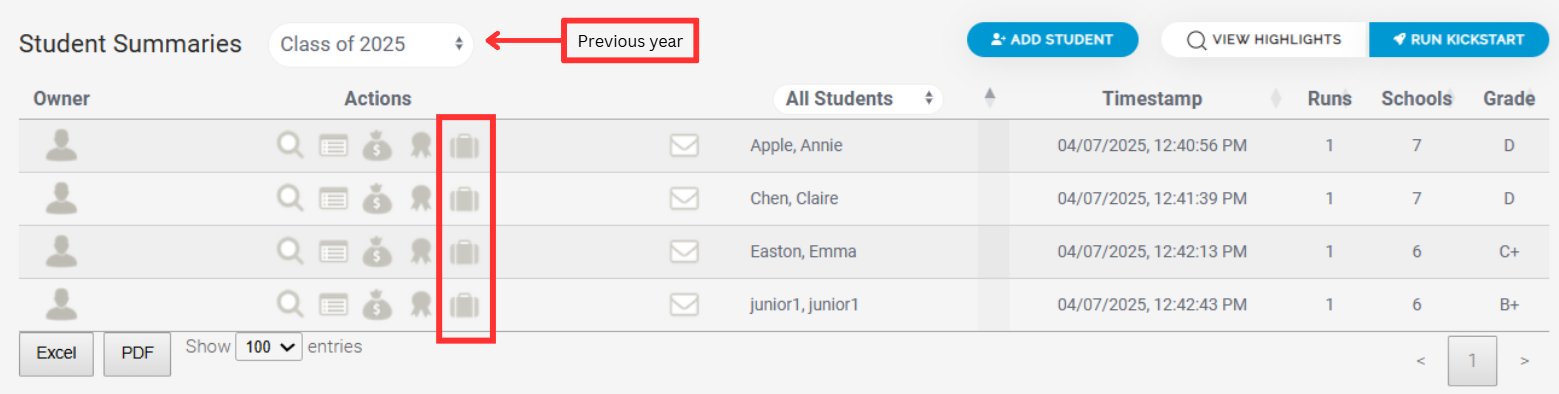Image resolution: width=1559 pixels, height=394 pixels.
Task: Click the View Highlights button
Action: coord(1264,40)
